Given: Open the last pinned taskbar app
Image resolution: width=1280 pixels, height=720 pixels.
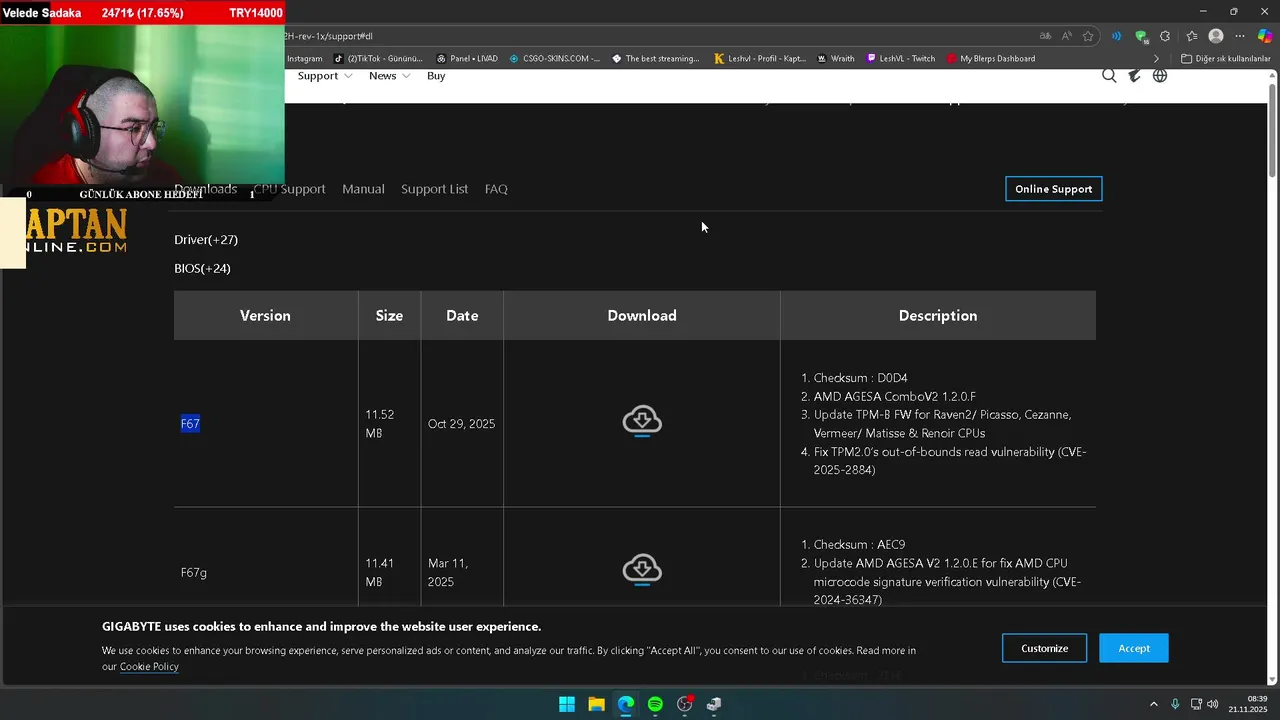Looking at the screenshot, I should tap(714, 704).
